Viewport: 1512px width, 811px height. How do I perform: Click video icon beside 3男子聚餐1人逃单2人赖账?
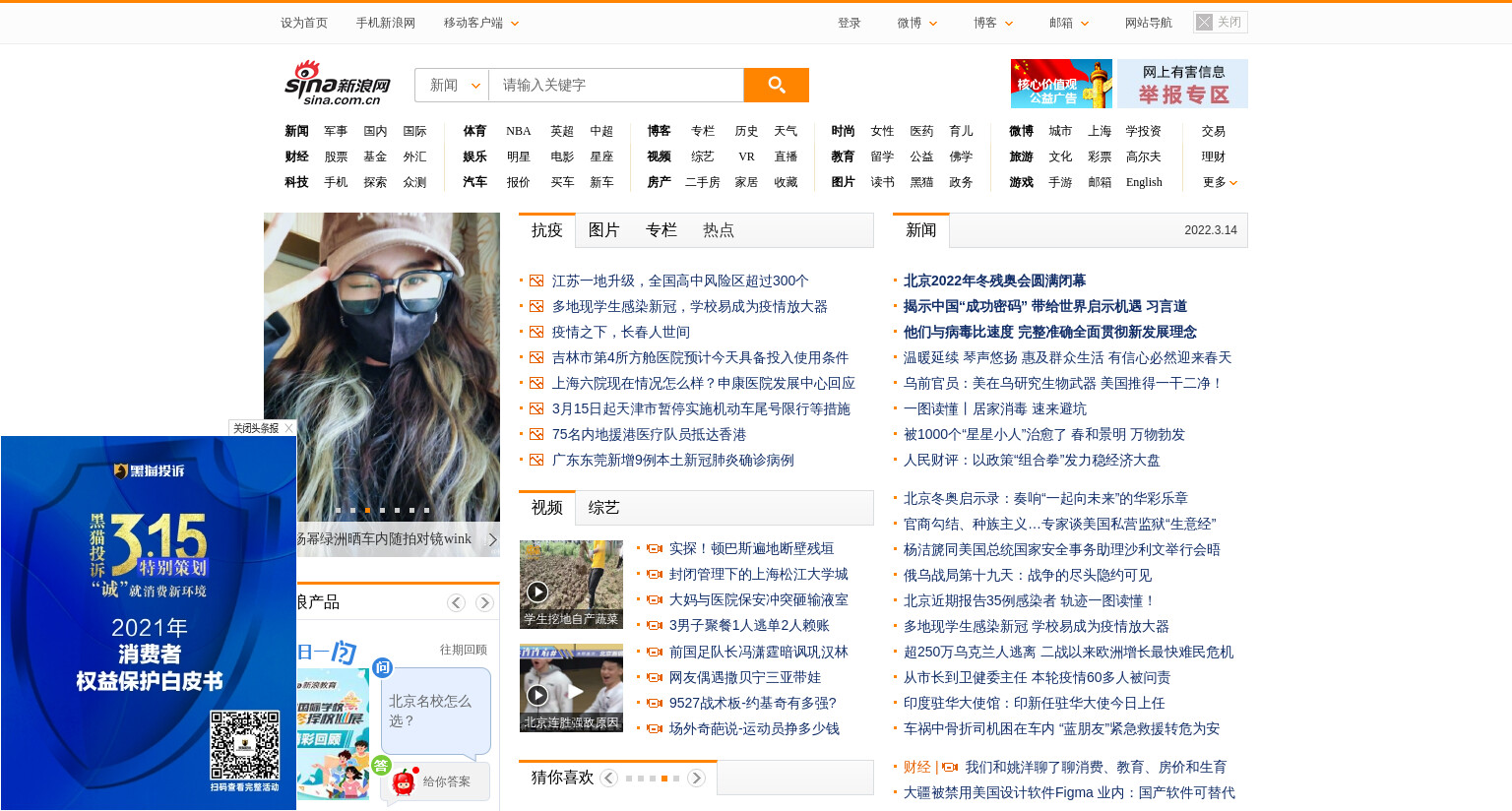[x=655, y=626]
